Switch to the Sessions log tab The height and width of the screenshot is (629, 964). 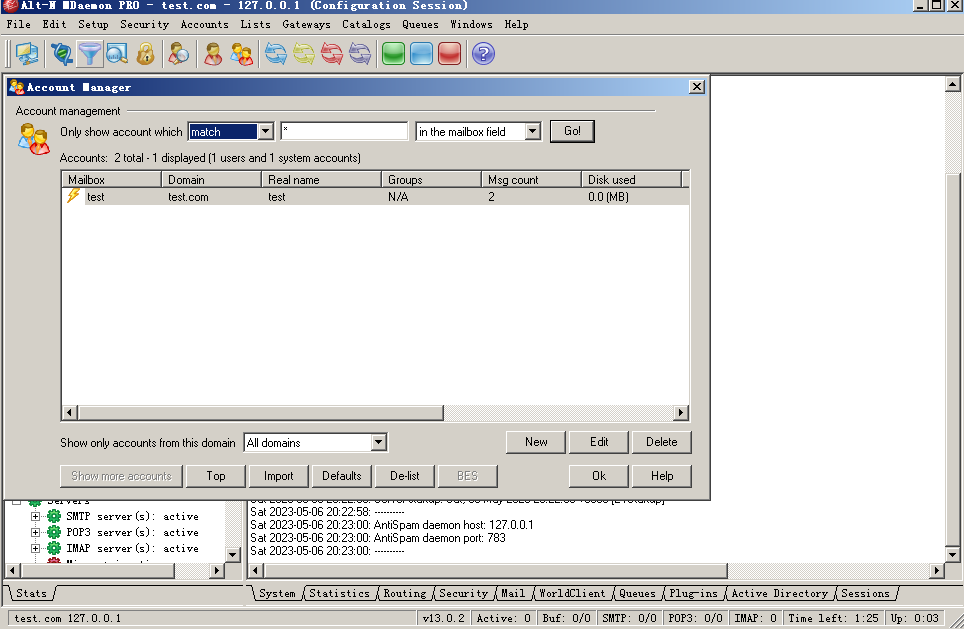coord(865,593)
